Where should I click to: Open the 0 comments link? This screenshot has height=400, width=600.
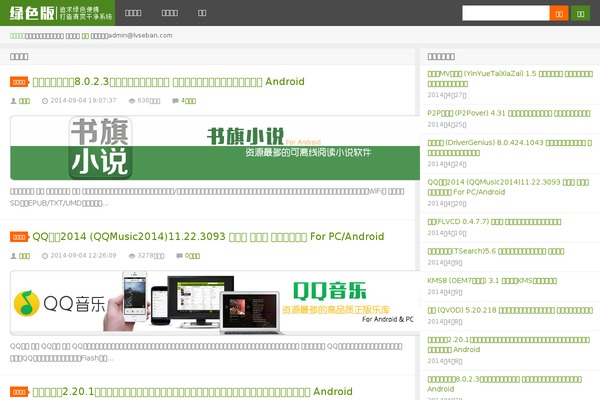tap(192, 256)
